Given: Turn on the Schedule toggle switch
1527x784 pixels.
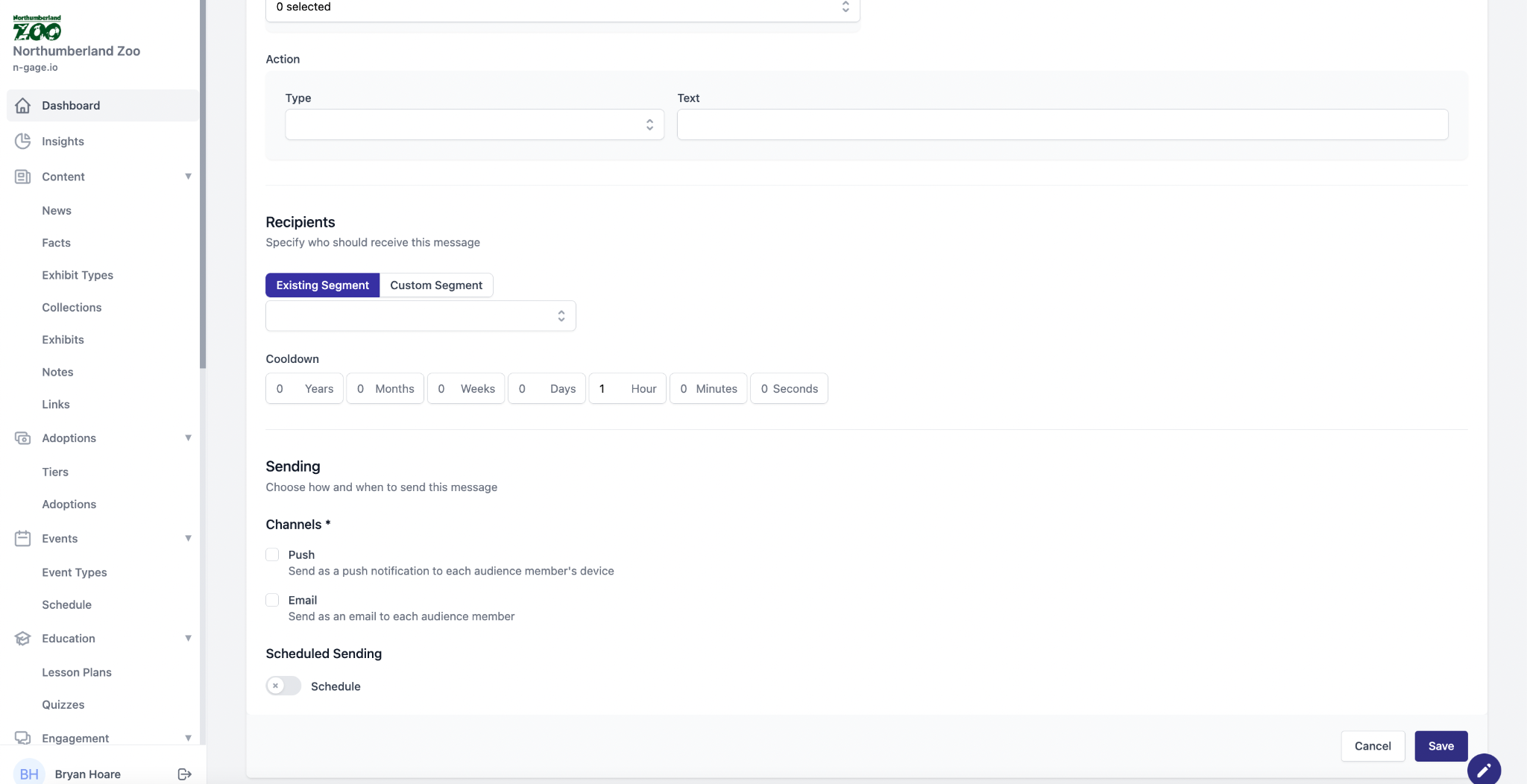Looking at the screenshot, I should [x=283, y=686].
